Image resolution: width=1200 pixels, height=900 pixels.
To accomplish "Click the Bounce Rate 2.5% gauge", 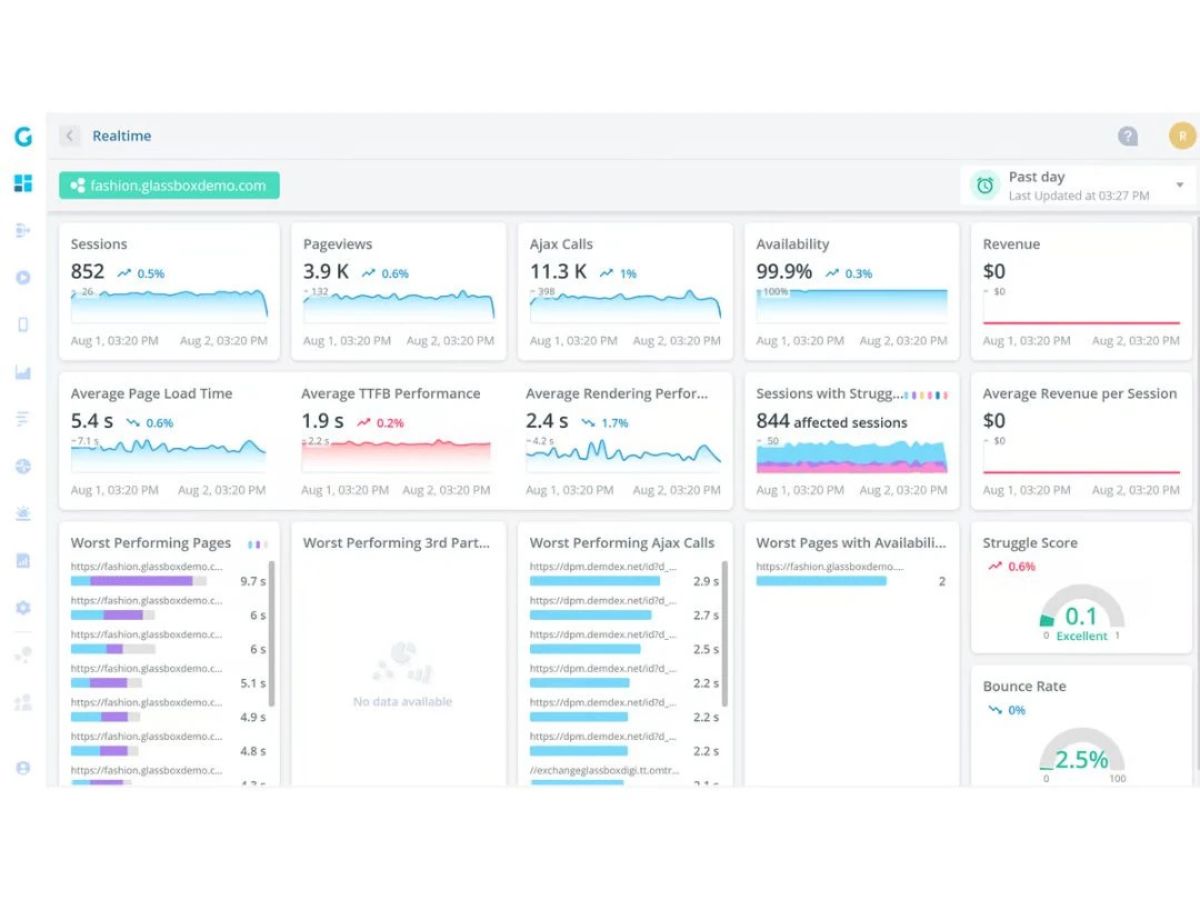I will tap(1081, 757).
